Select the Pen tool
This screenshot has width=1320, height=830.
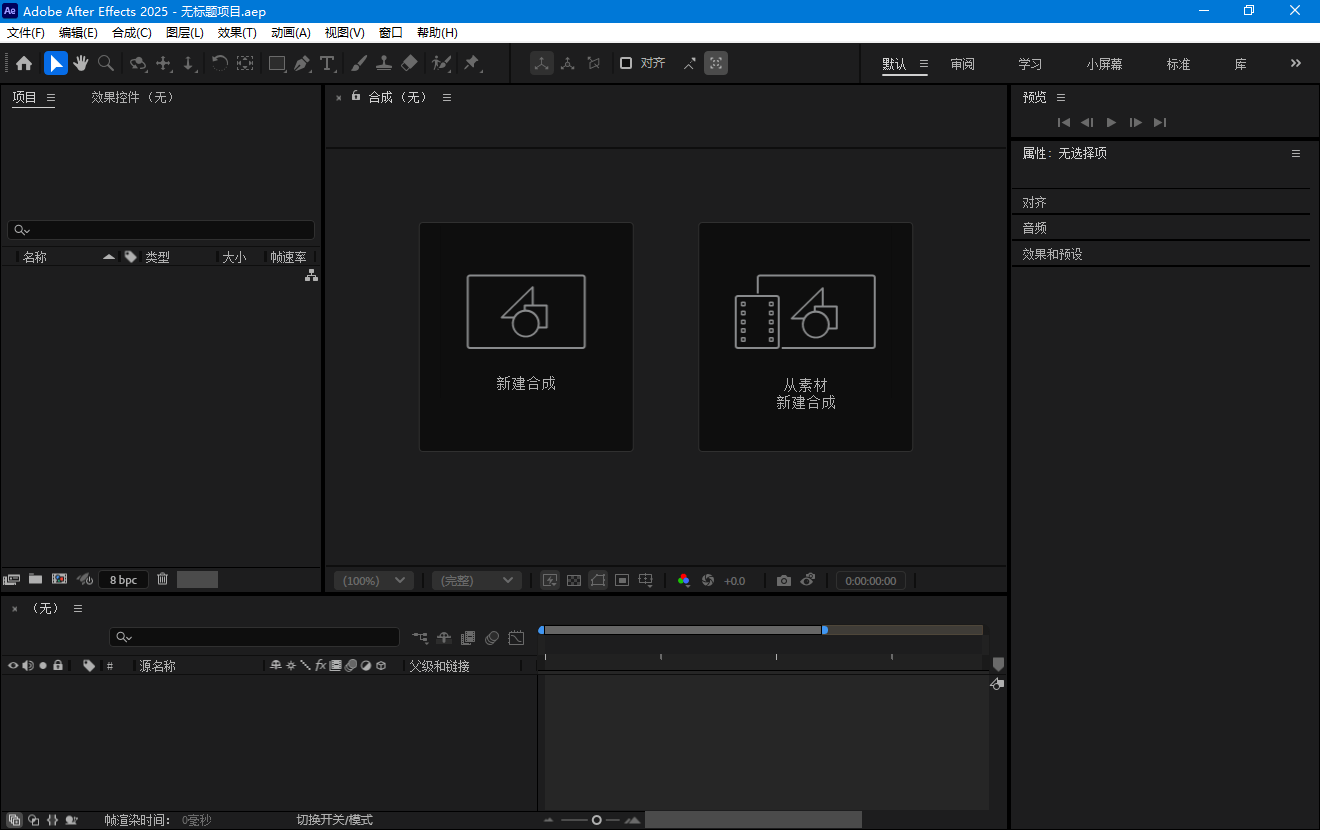302,63
